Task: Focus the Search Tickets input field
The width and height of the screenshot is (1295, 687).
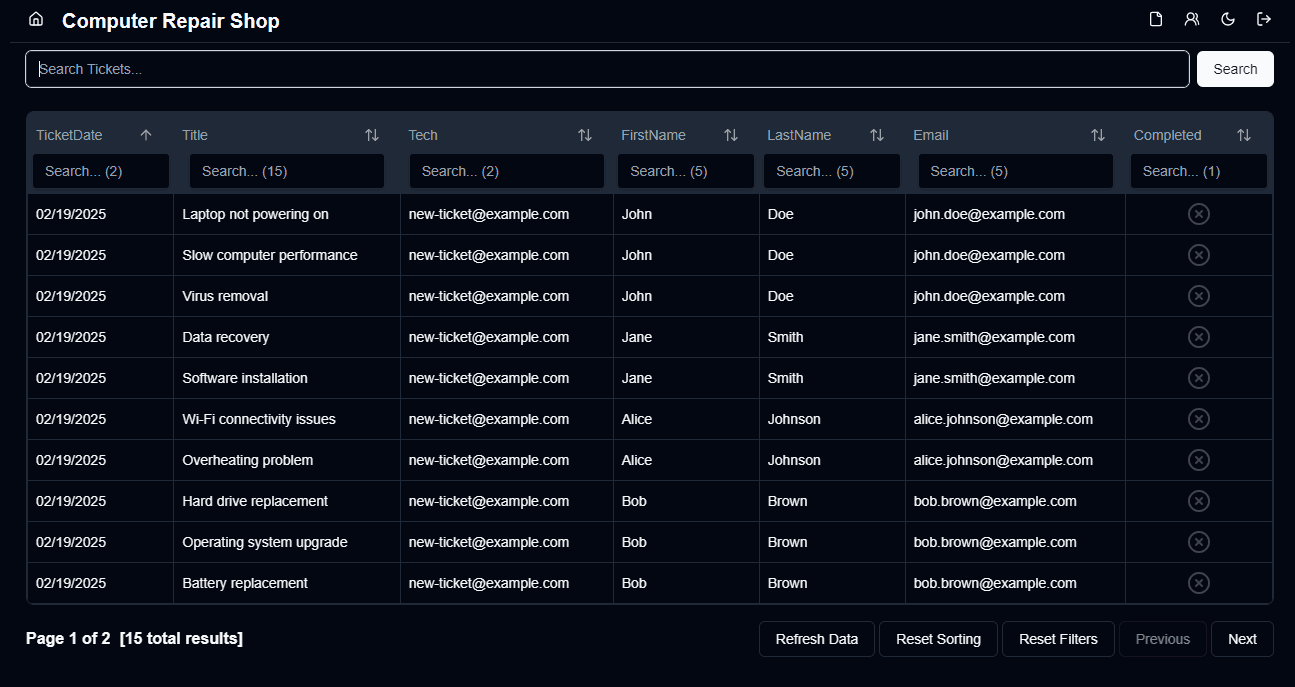Action: (607, 69)
